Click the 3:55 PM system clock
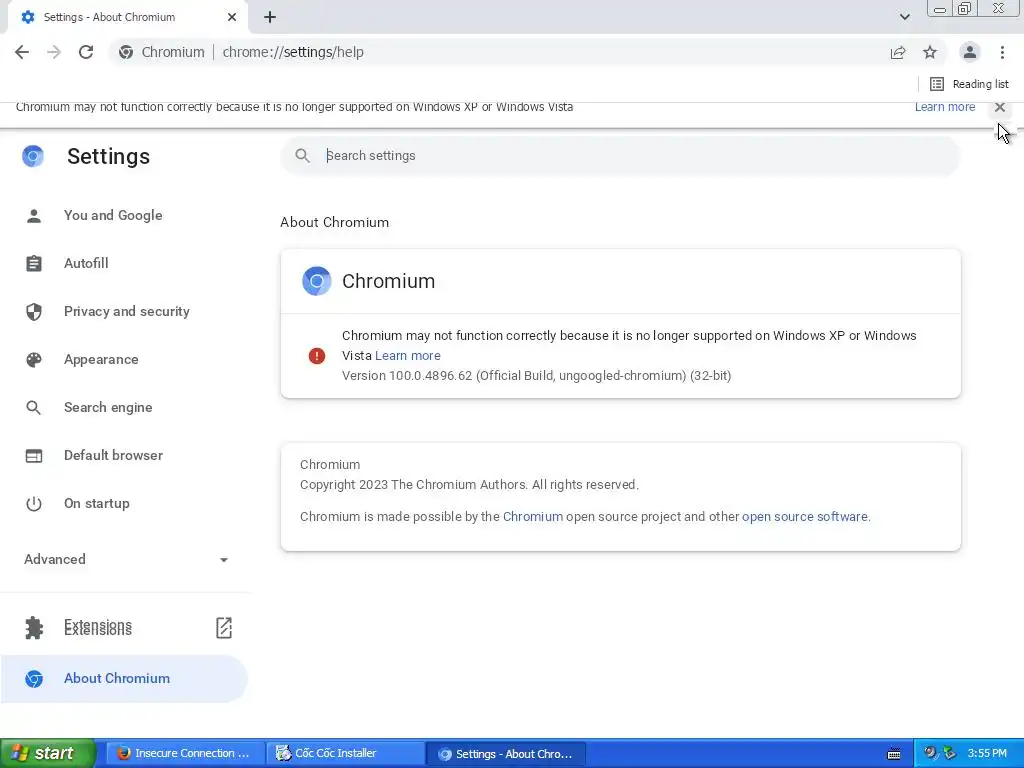Viewport: 1024px width, 768px height. pos(987,753)
